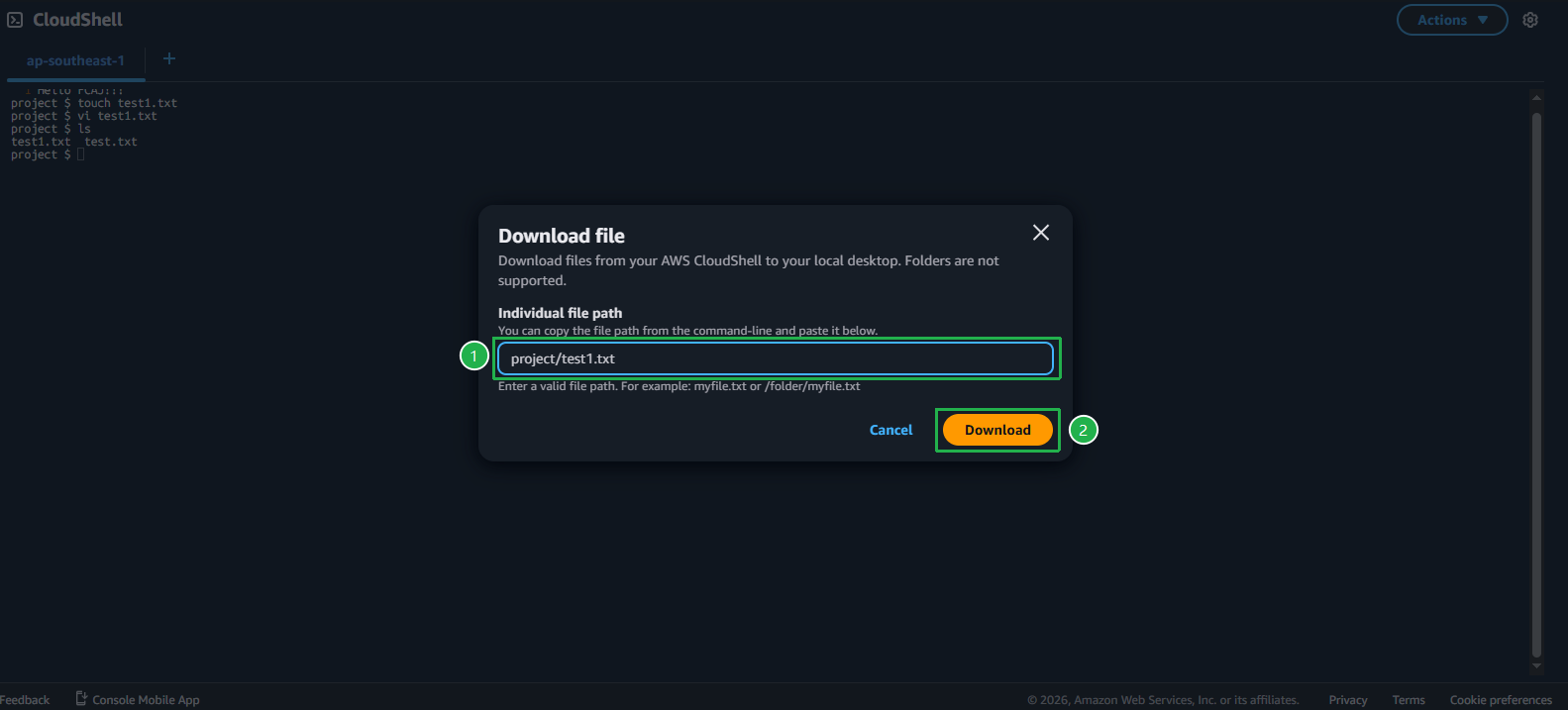Click the 'vi test1.txt' terminal line
The height and width of the screenshot is (710, 1568).
coord(84,116)
